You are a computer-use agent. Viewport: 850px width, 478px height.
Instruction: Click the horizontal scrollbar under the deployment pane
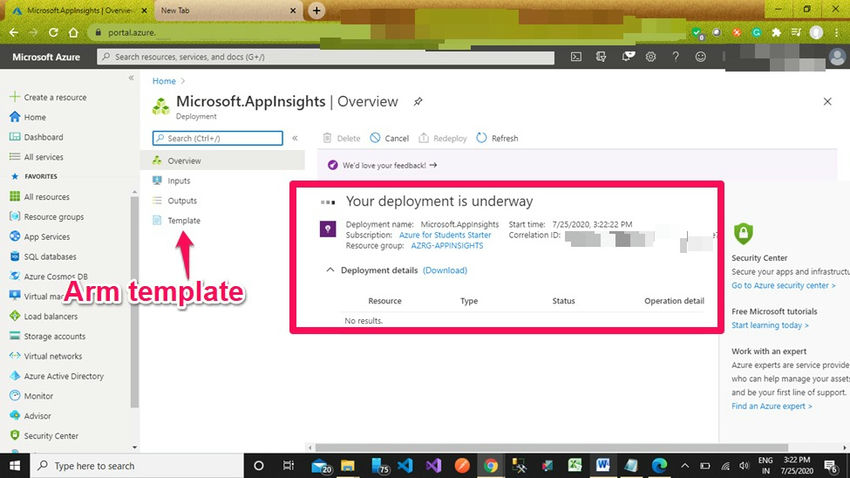click(551, 448)
